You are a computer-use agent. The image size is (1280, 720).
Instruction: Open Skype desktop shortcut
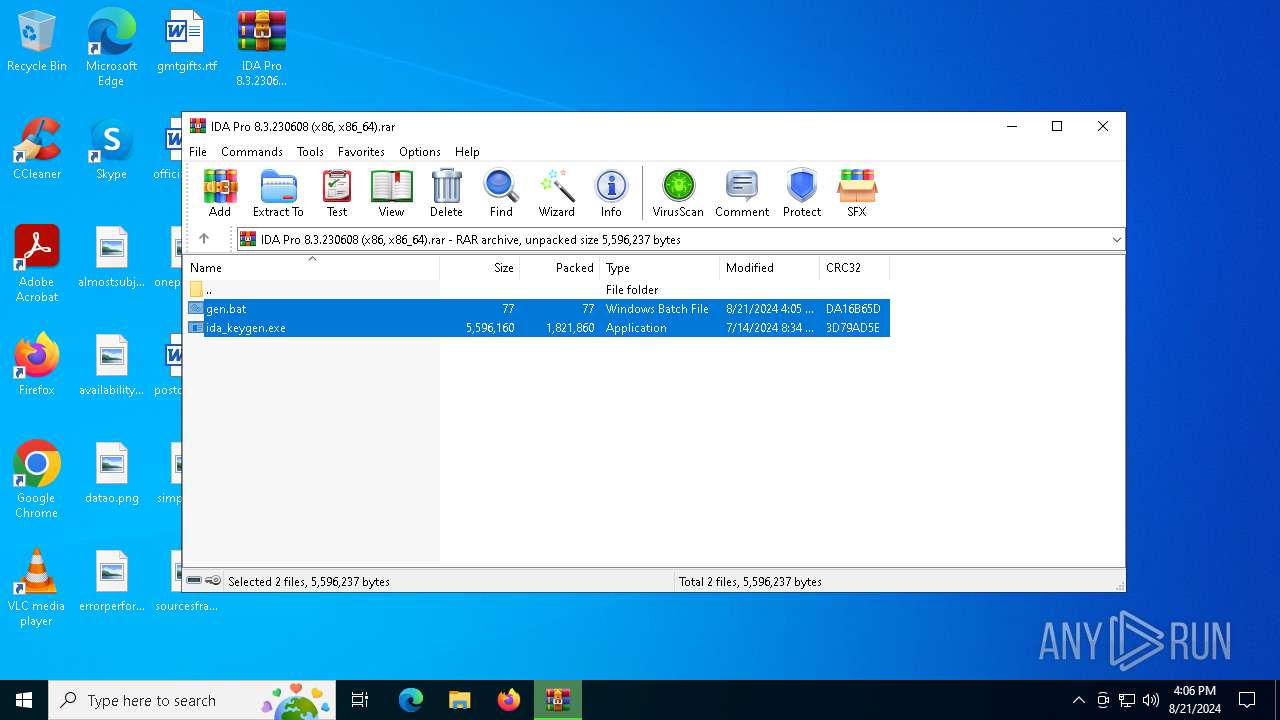111,149
